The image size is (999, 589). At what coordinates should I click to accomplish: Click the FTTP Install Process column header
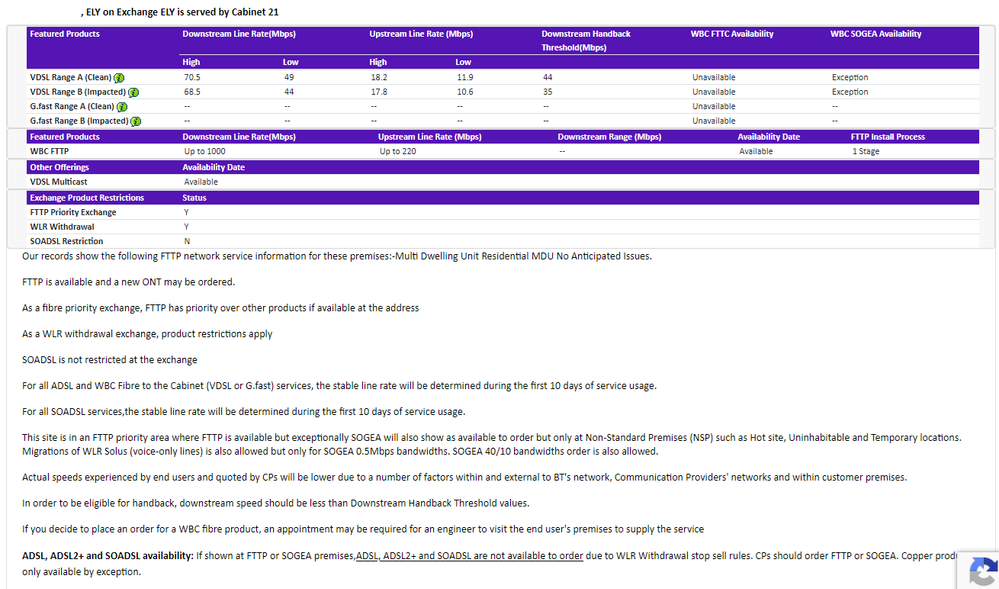click(887, 137)
